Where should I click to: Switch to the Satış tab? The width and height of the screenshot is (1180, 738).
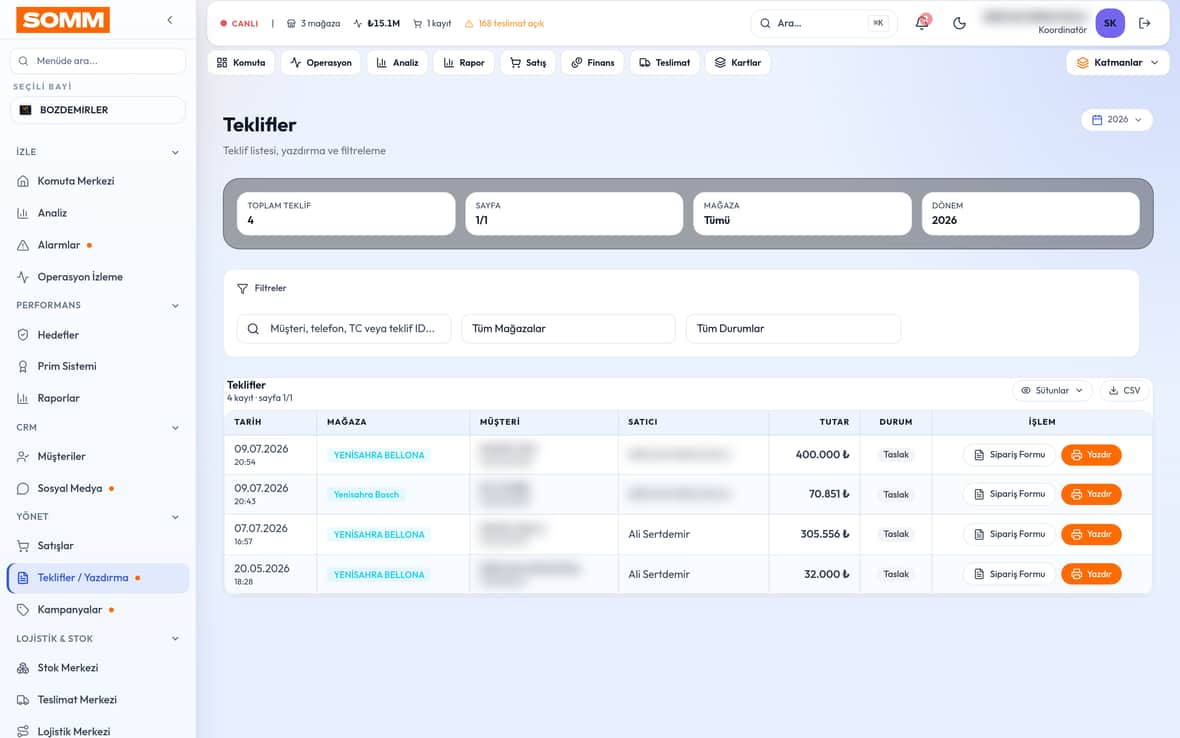[528, 62]
